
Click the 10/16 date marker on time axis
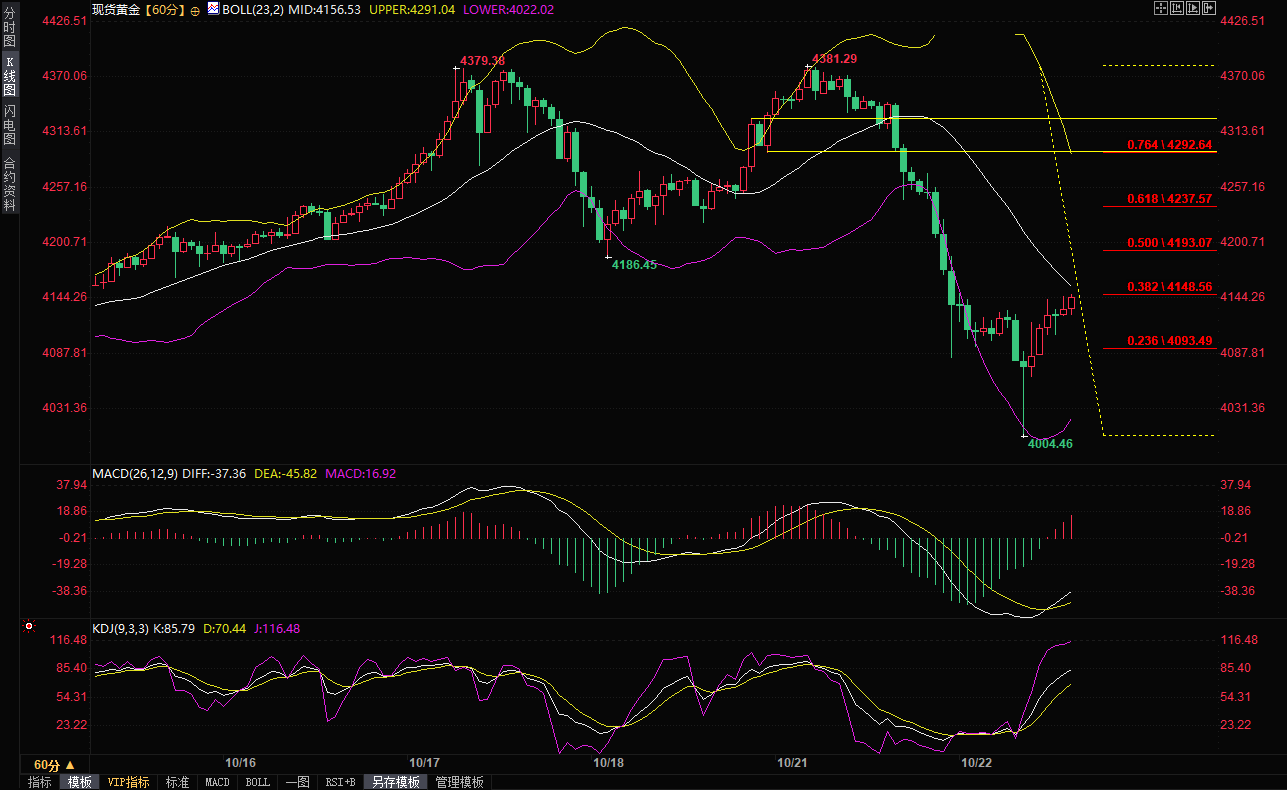coord(240,762)
